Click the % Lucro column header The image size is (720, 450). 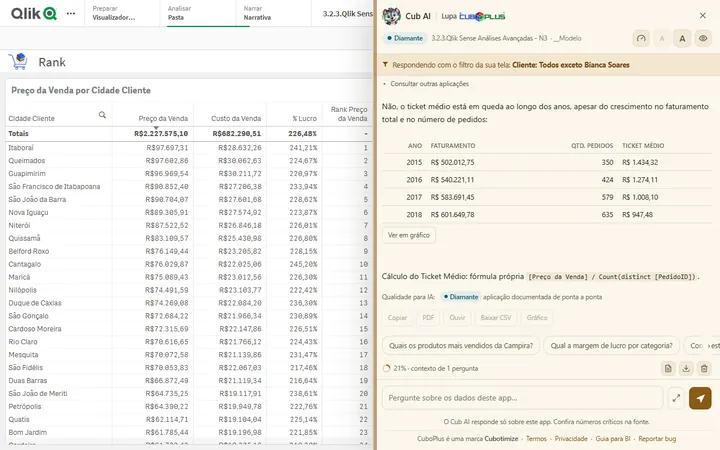(304, 118)
